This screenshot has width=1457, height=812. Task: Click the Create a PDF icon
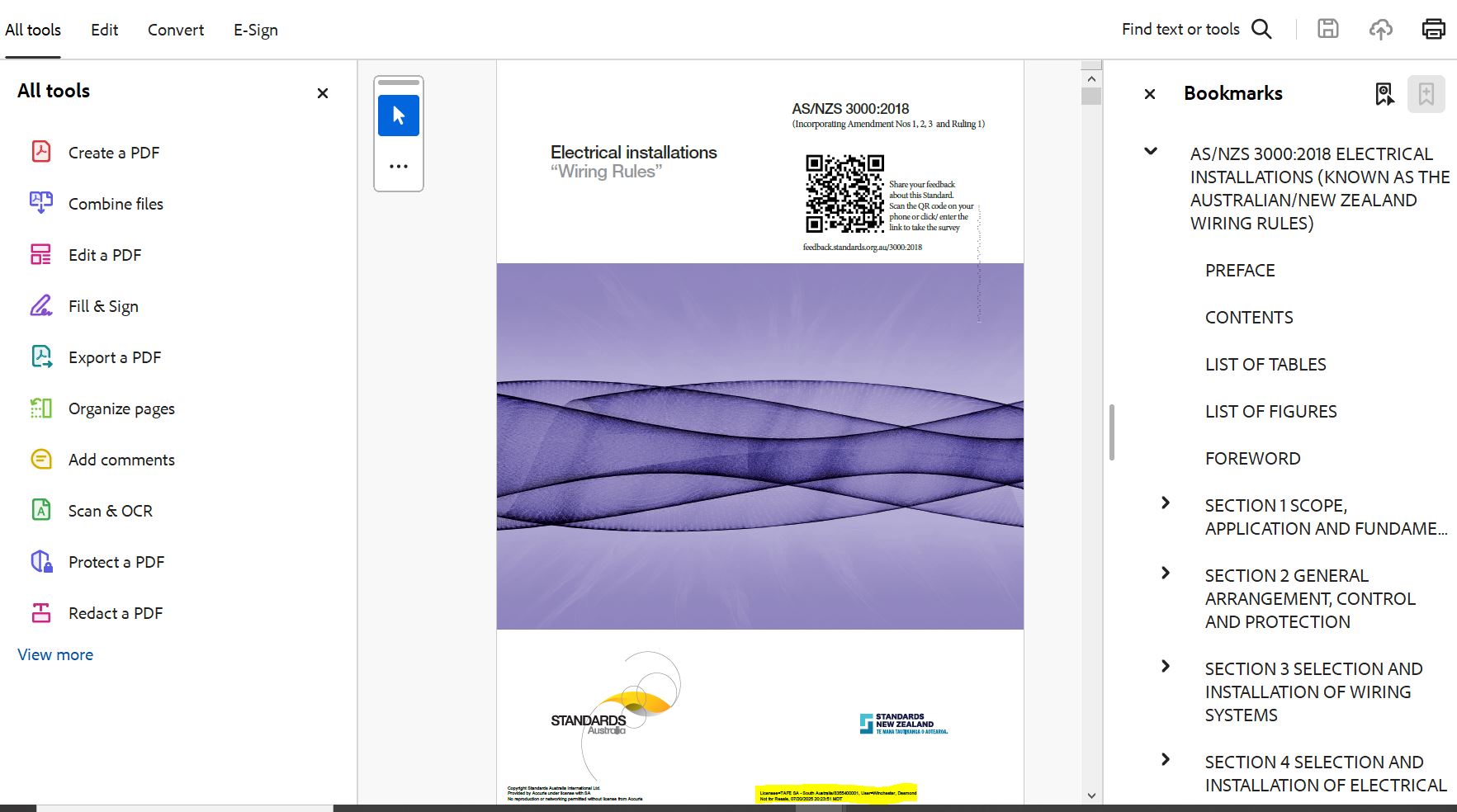(41, 152)
